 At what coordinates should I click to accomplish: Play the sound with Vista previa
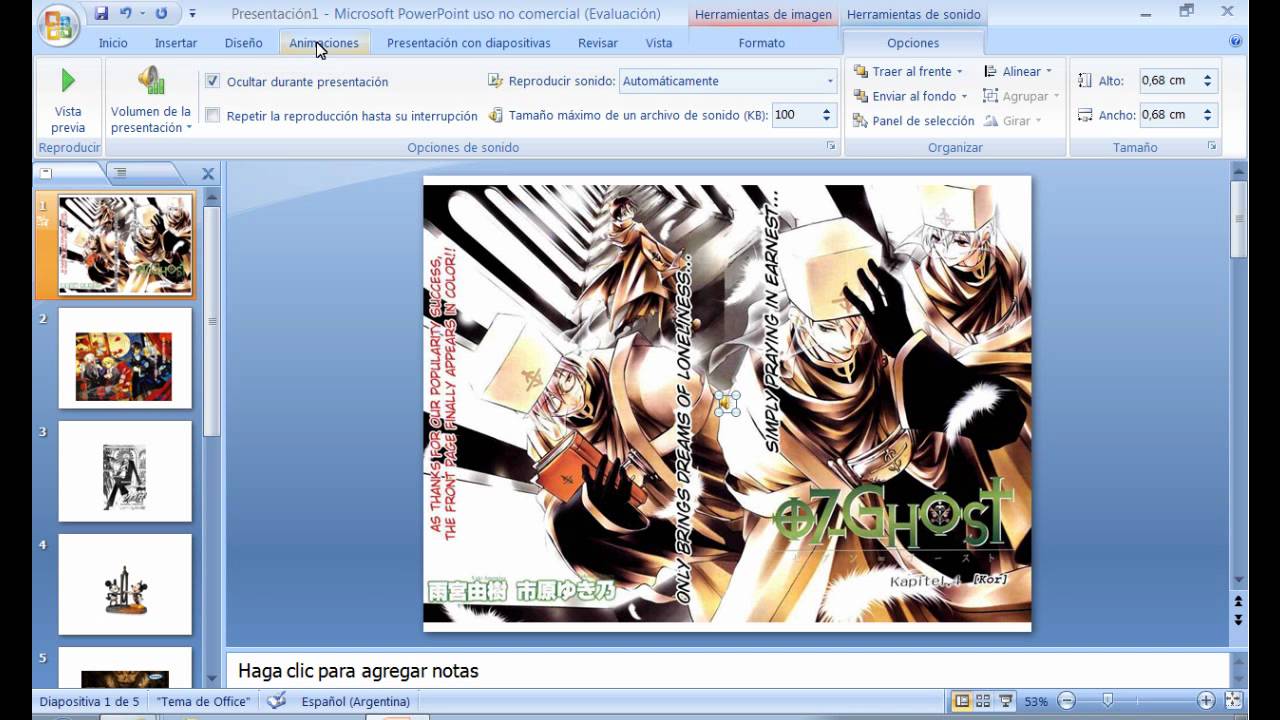coord(68,98)
